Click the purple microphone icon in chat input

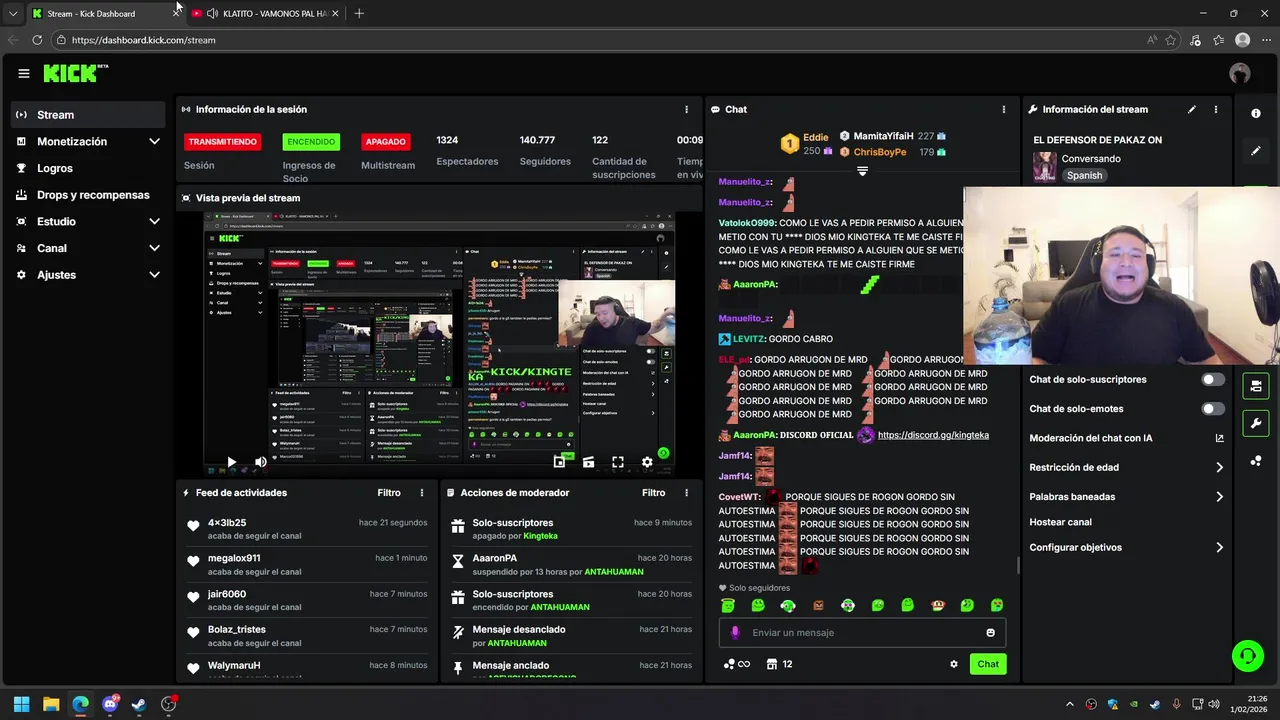(735, 632)
